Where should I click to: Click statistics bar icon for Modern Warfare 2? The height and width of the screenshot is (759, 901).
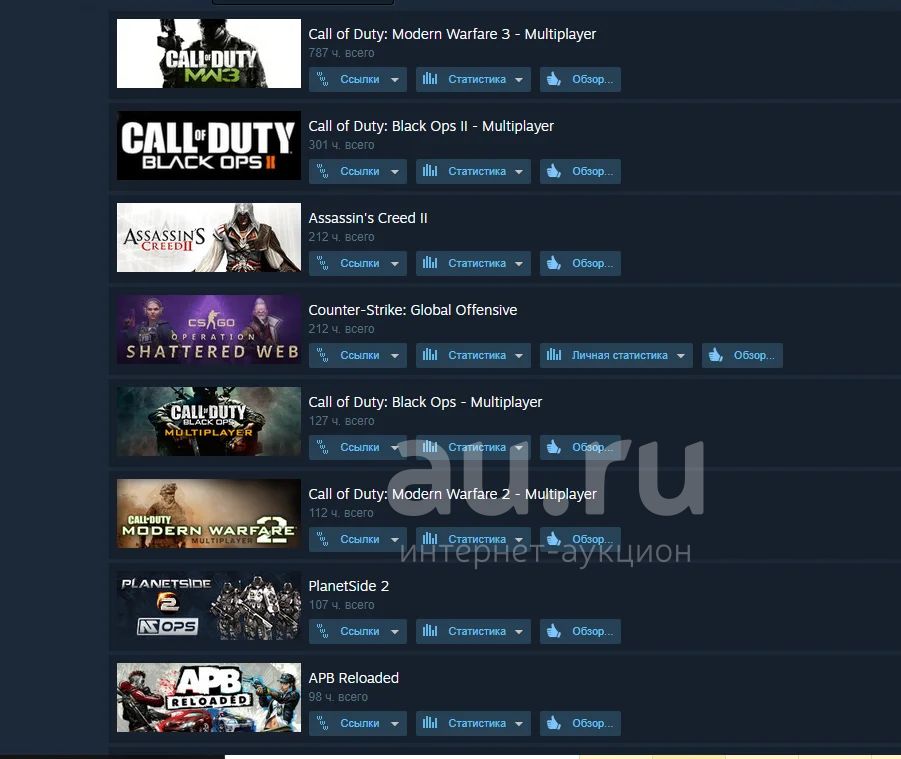point(430,538)
